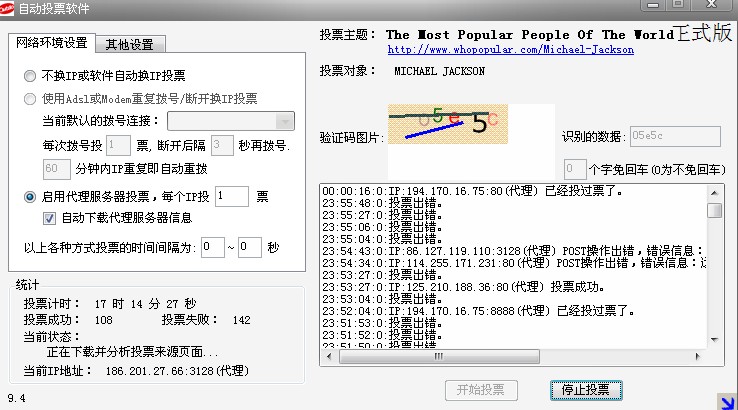738x410 pixels.
Task: Focus the minimum vote interval seconds field
Action: click(212, 246)
